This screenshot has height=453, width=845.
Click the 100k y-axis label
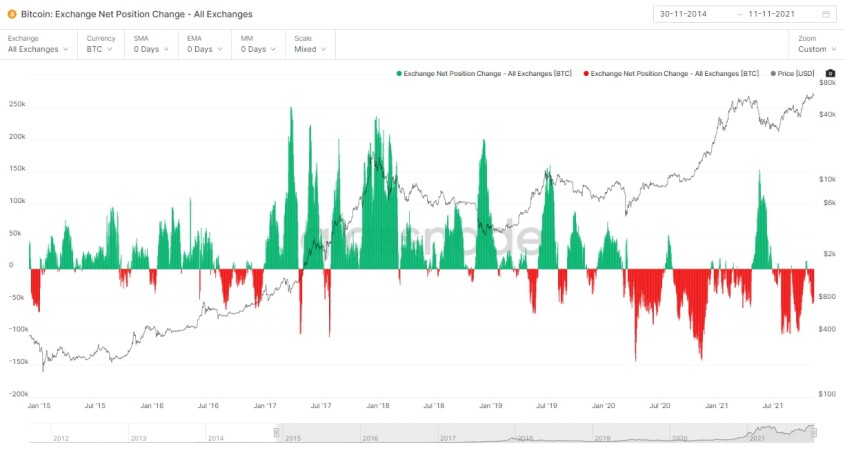[x=17, y=200]
